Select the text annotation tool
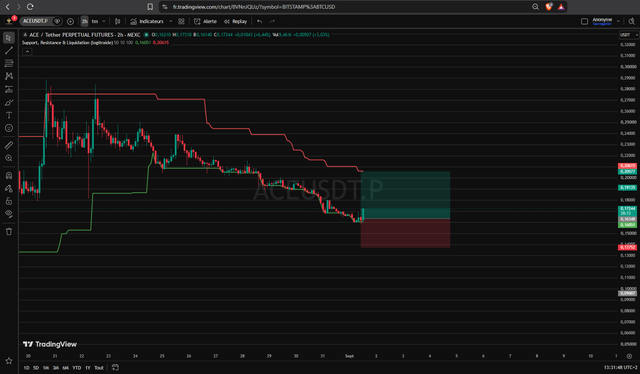The width and height of the screenshot is (640, 374). (x=9, y=115)
